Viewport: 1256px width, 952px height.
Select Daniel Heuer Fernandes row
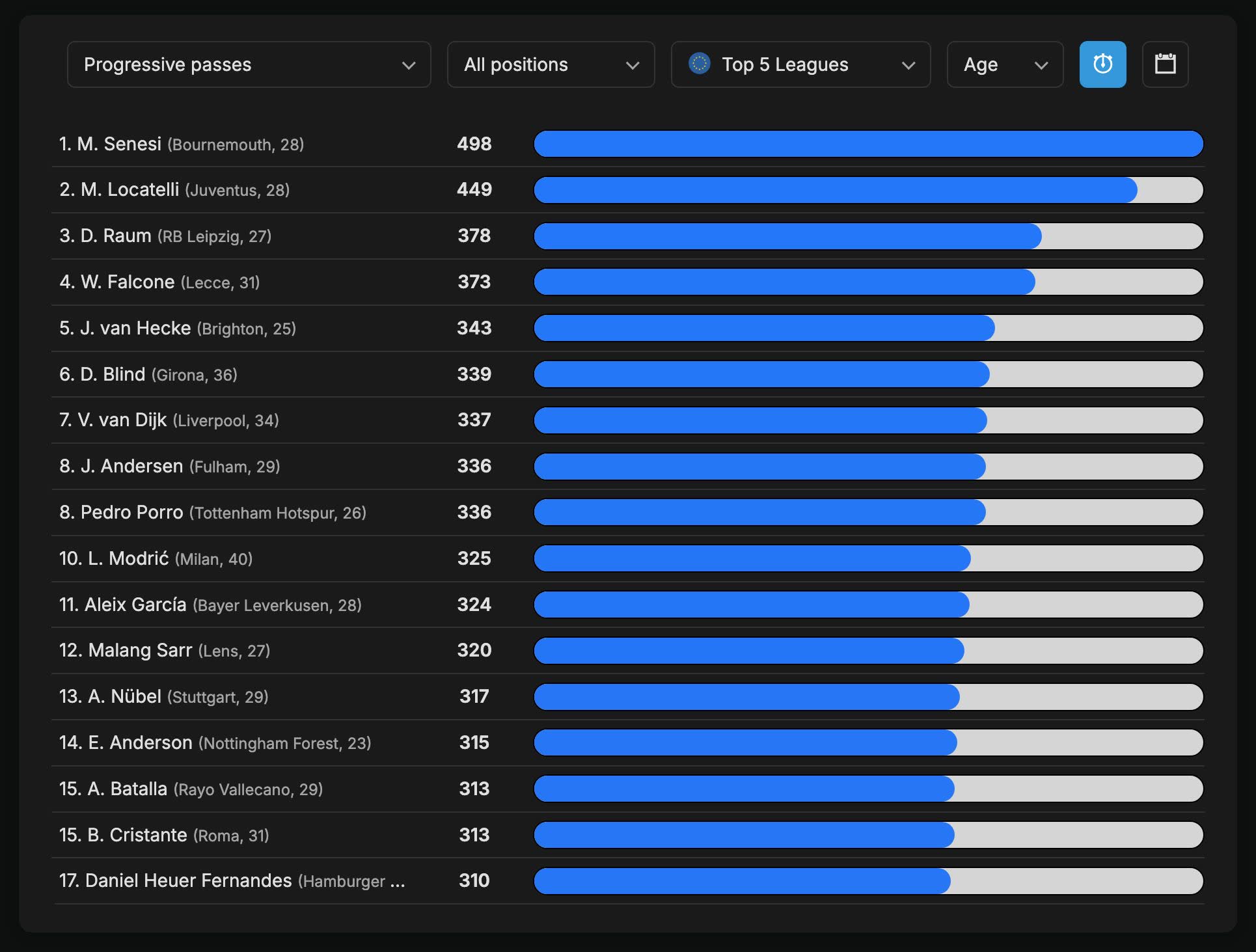(188, 881)
